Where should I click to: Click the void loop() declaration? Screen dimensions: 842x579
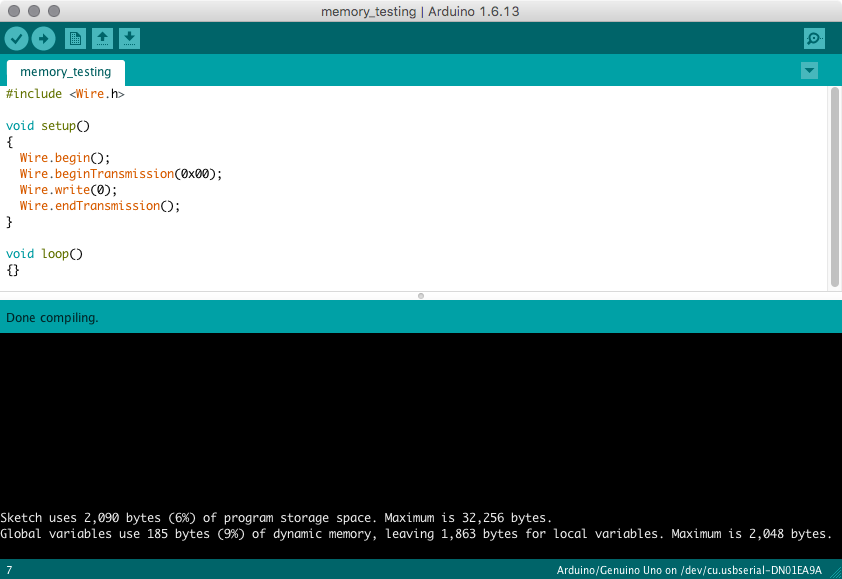[44, 254]
